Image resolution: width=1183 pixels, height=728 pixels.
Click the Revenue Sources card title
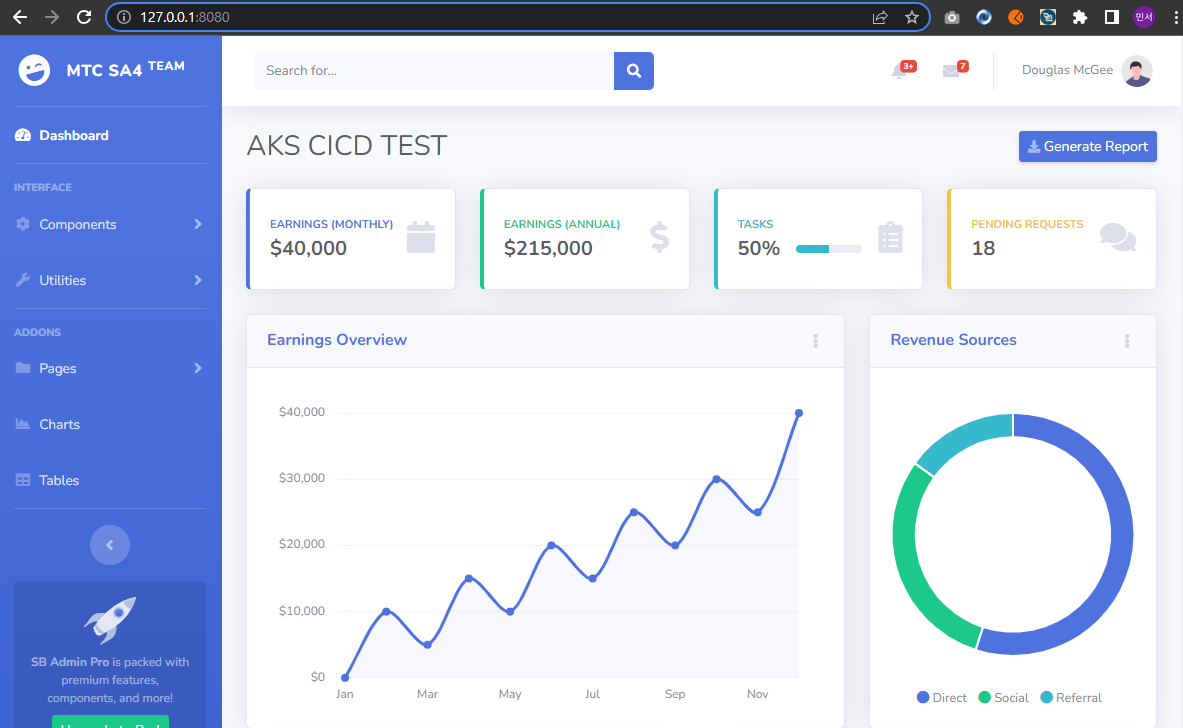953,339
